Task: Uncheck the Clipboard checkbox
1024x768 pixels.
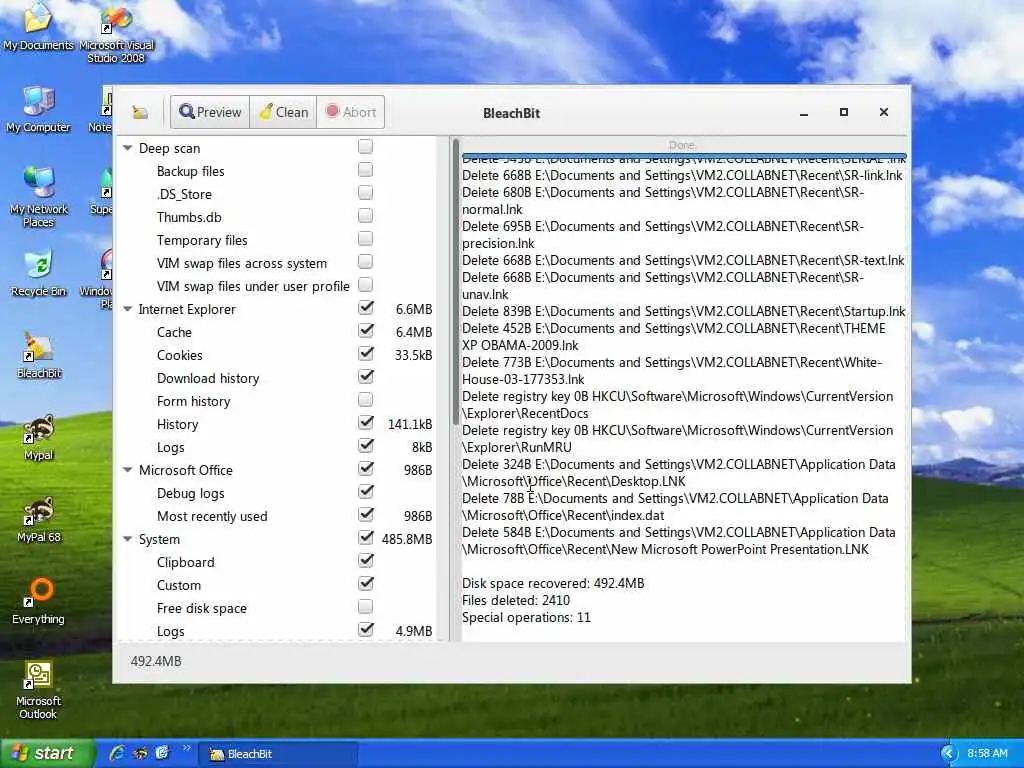Action: (x=366, y=560)
